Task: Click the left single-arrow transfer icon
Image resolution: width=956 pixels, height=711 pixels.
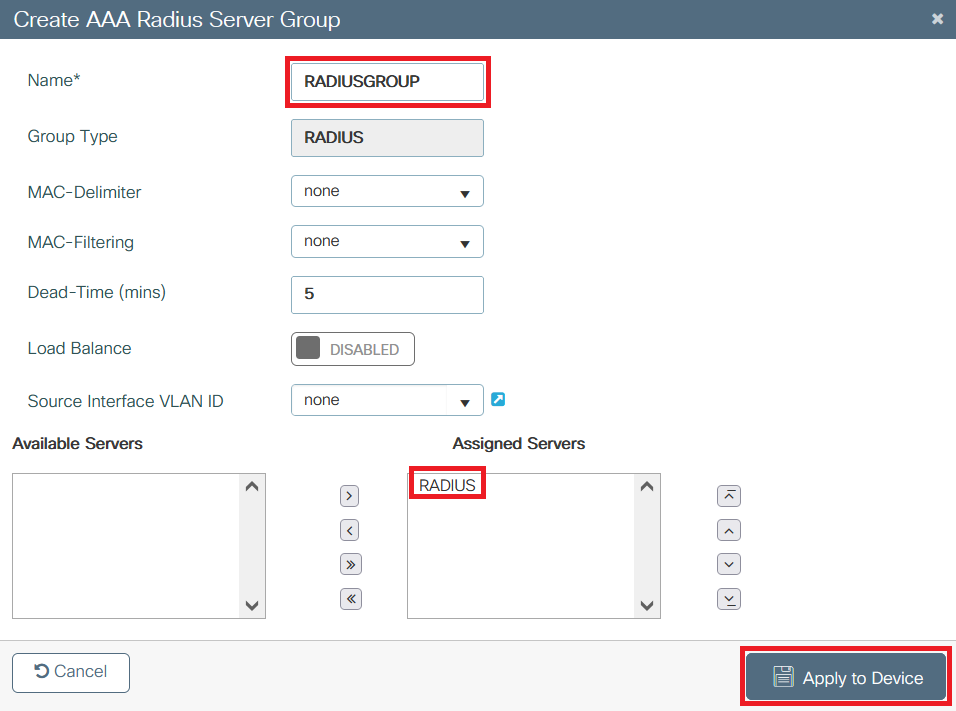Action: 349,529
